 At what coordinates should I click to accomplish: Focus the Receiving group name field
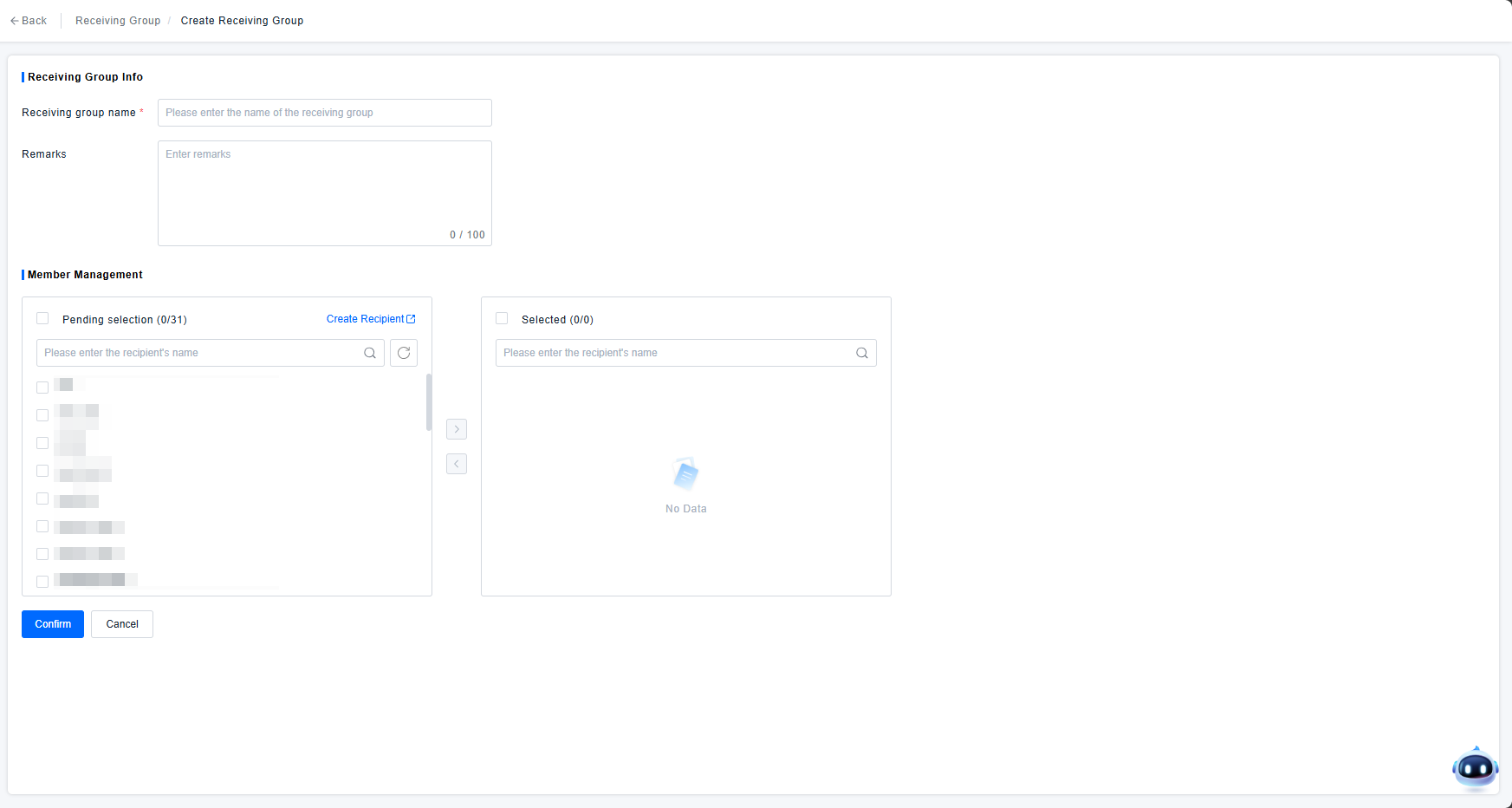point(324,113)
